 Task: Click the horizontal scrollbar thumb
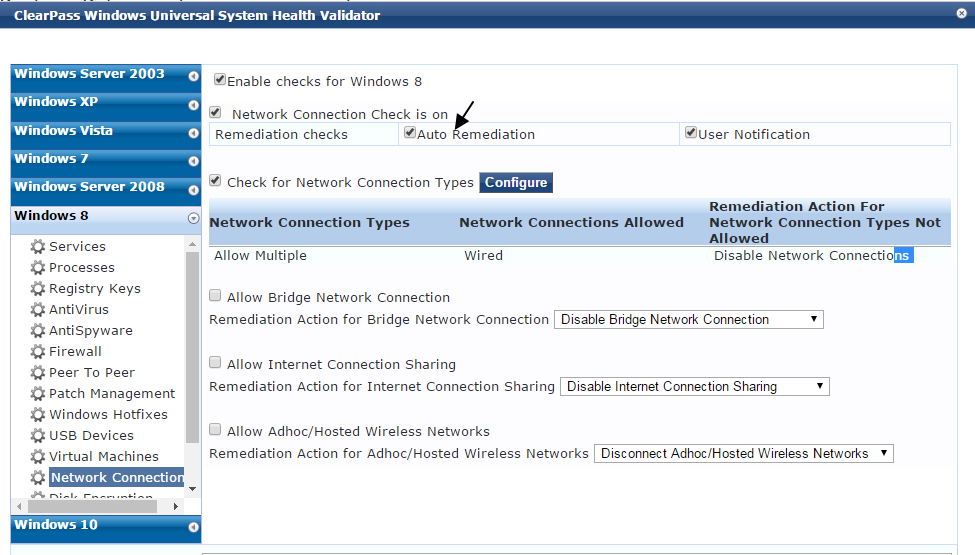[92, 507]
